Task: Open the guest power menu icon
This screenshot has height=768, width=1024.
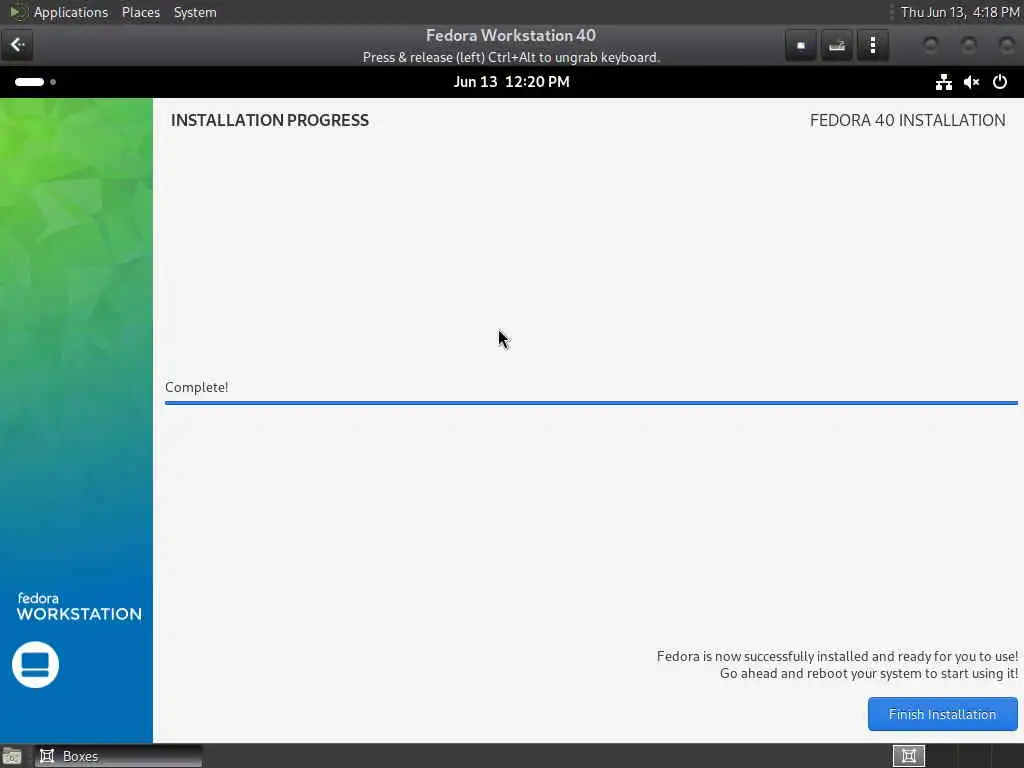Action: click(x=1000, y=82)
